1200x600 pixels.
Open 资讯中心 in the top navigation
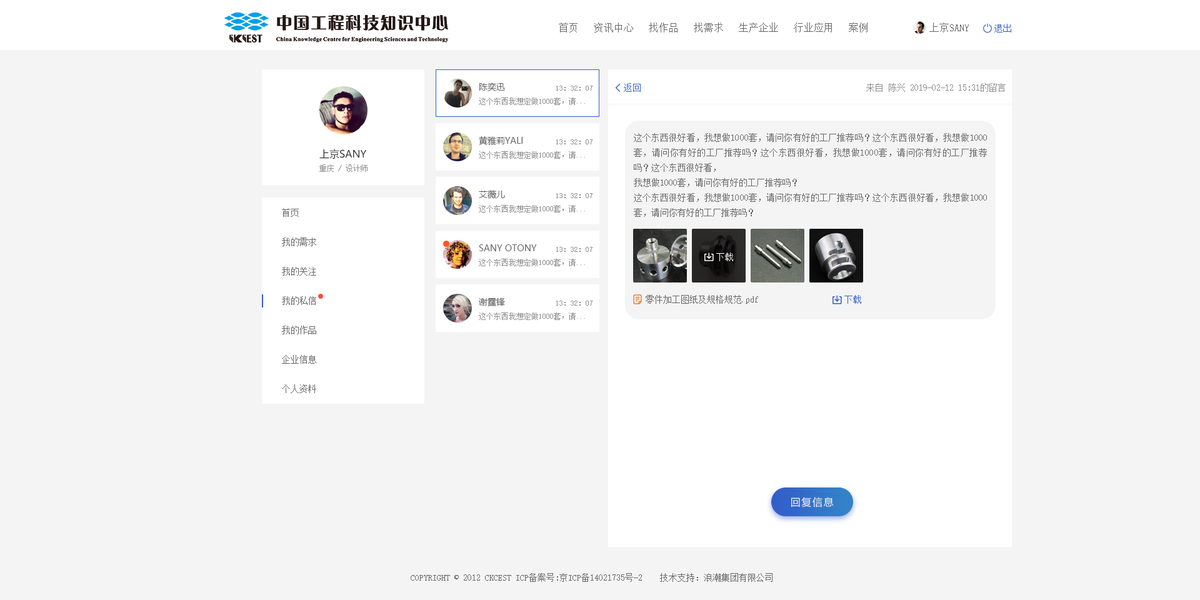click(x=613, y=28)
